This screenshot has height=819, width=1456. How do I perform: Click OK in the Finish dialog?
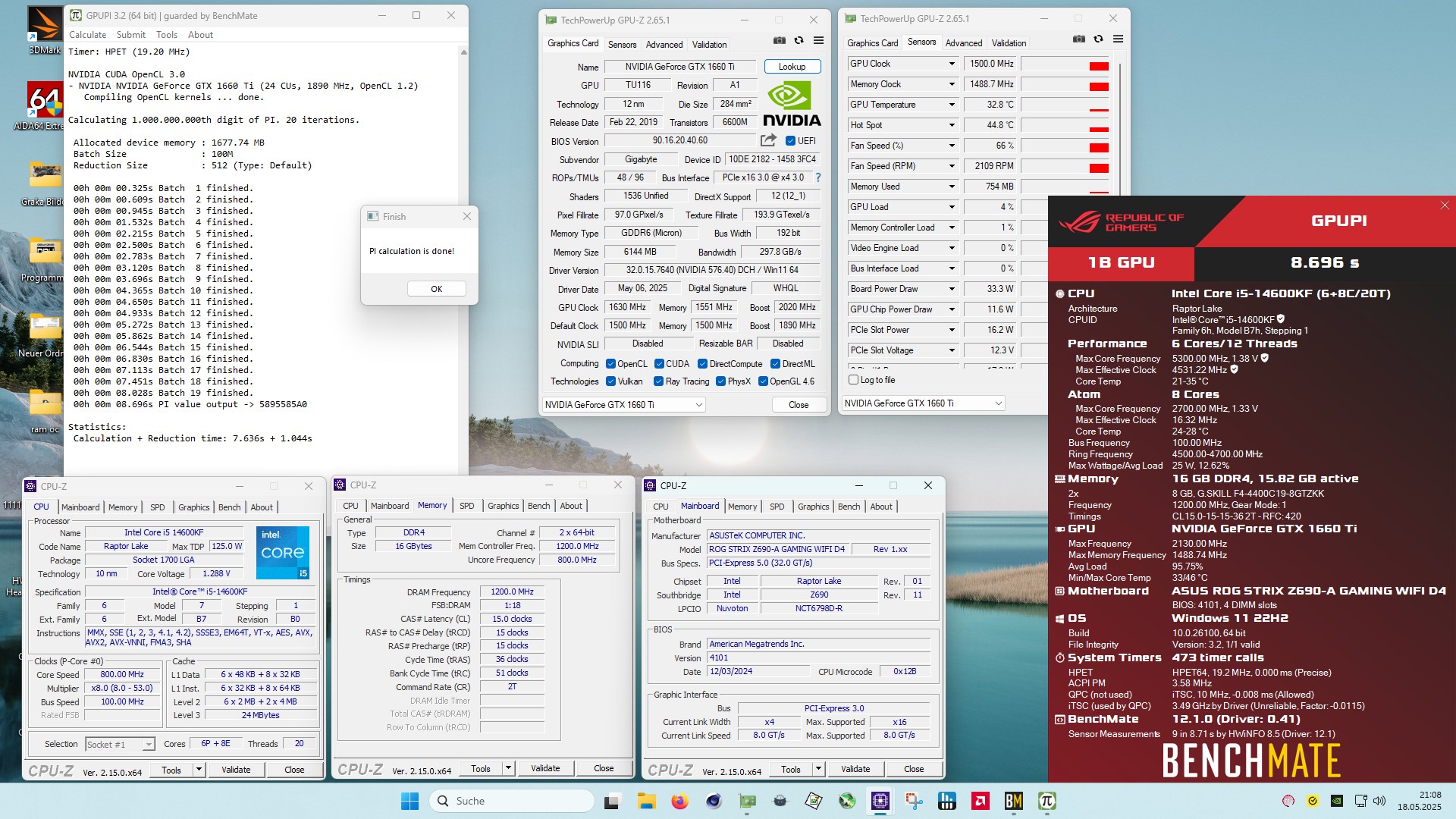click(x=436, y=289)
